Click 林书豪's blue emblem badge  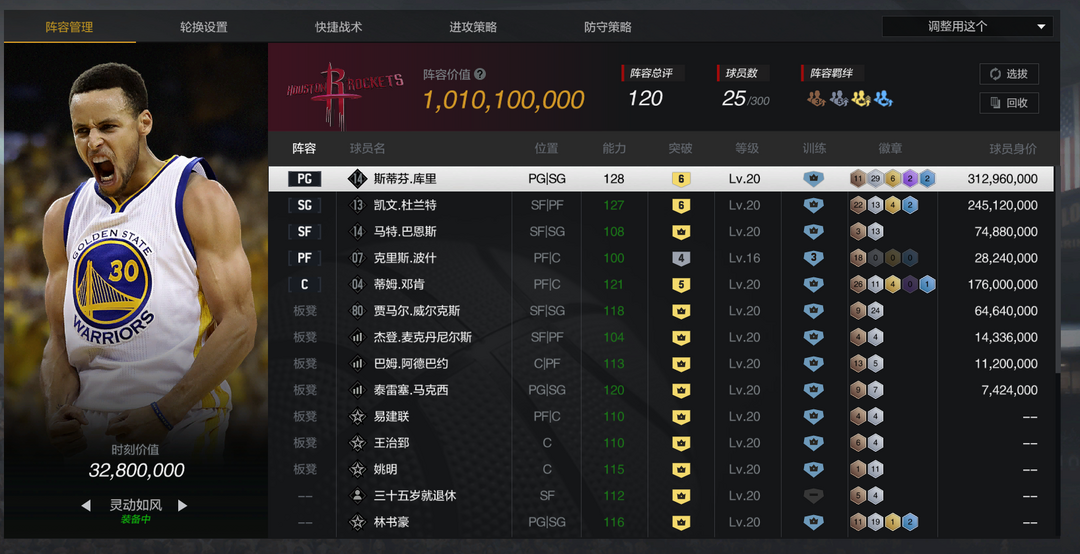tap(910, 522)
